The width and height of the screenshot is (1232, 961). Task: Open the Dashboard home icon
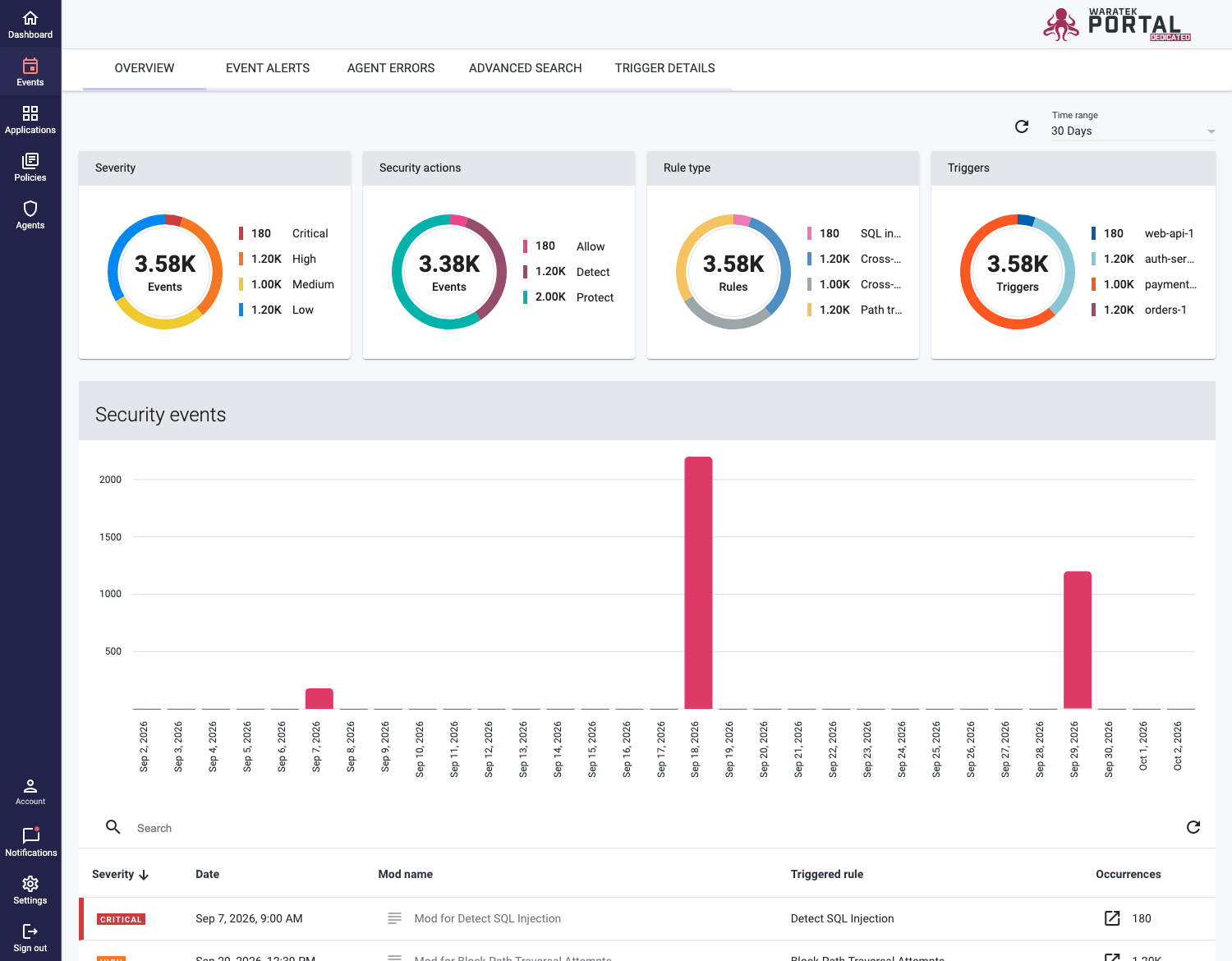pyautogui.click(x=30, y=18)
